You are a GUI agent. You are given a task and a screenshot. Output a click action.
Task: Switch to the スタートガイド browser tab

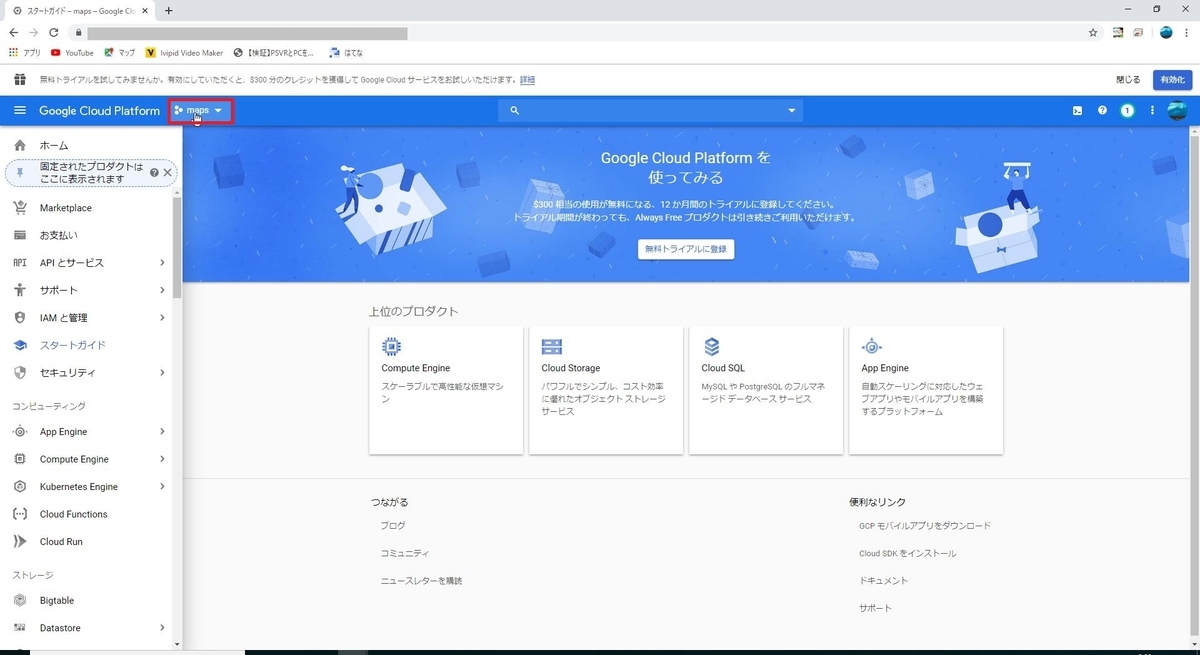[70, 11]
